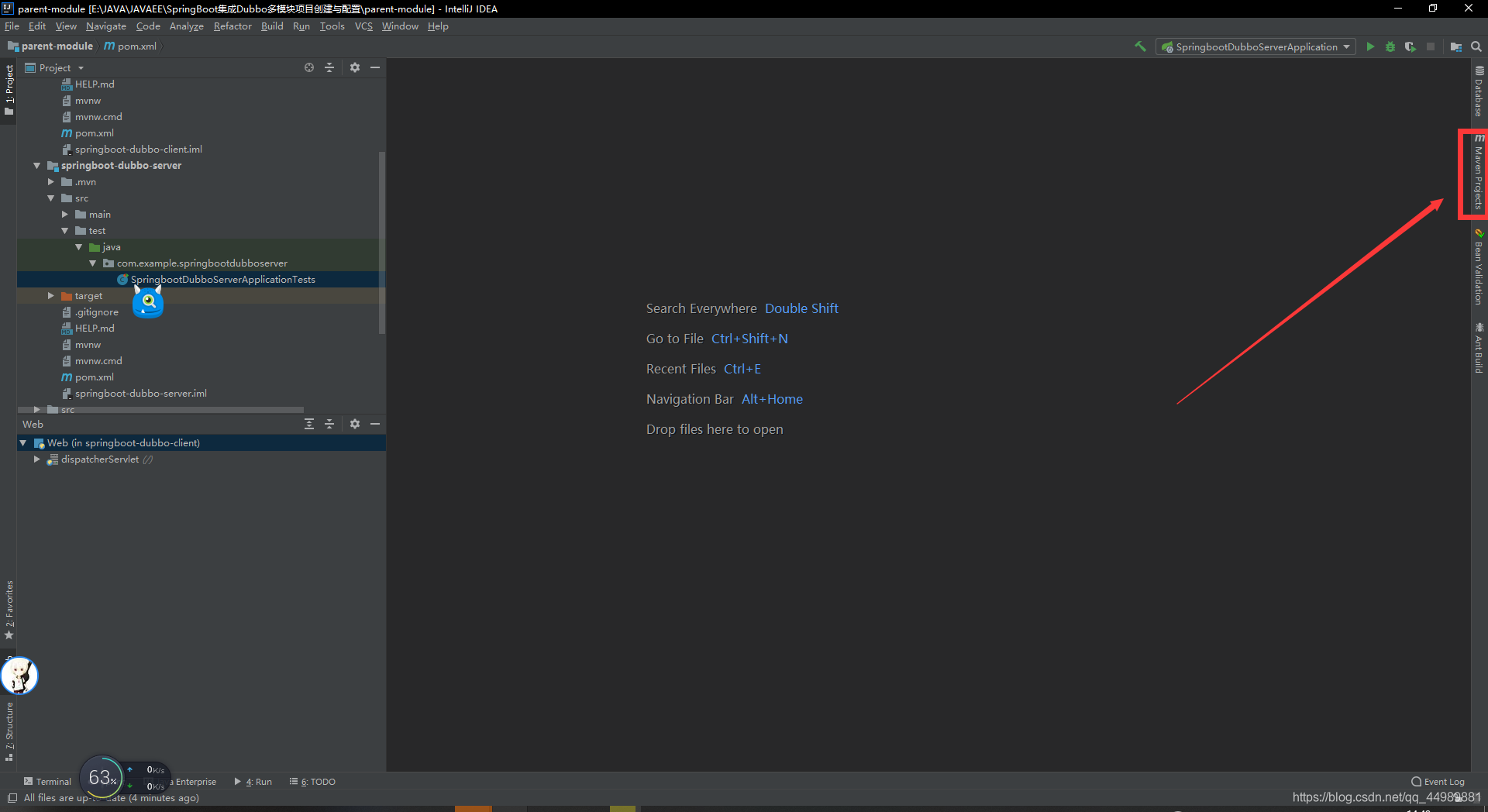This screenshot has height=812, width=1488.
Task: Start debugging with the green bug icon
Action: (1390, 46)
